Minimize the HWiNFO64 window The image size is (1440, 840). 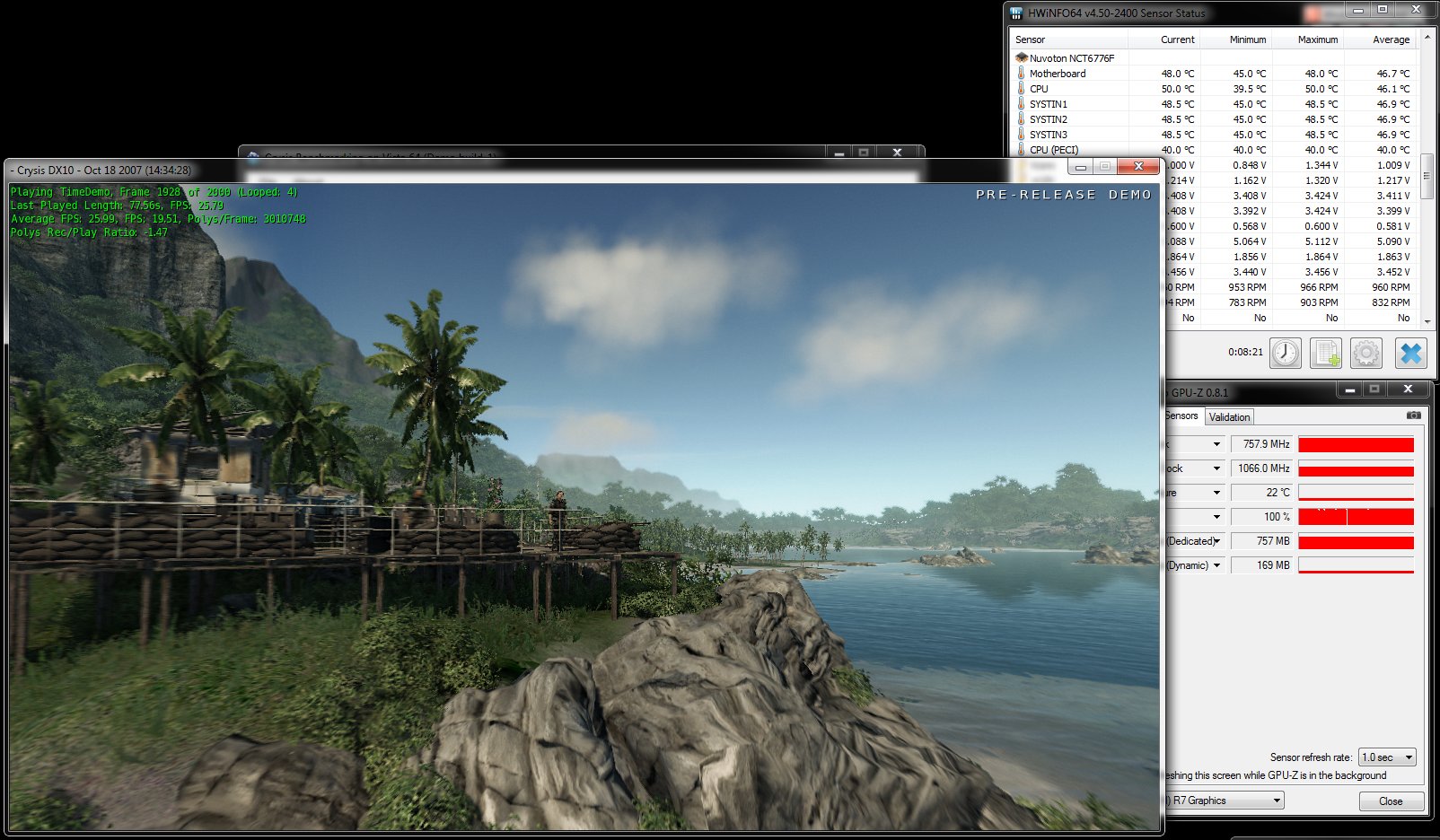(x=1358, y=10)
